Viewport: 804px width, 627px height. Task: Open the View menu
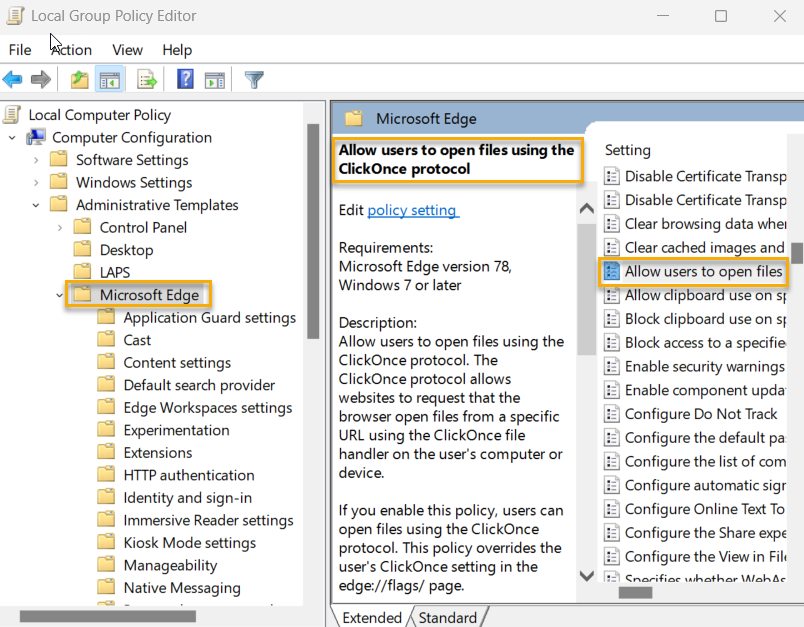click(127, 49)
